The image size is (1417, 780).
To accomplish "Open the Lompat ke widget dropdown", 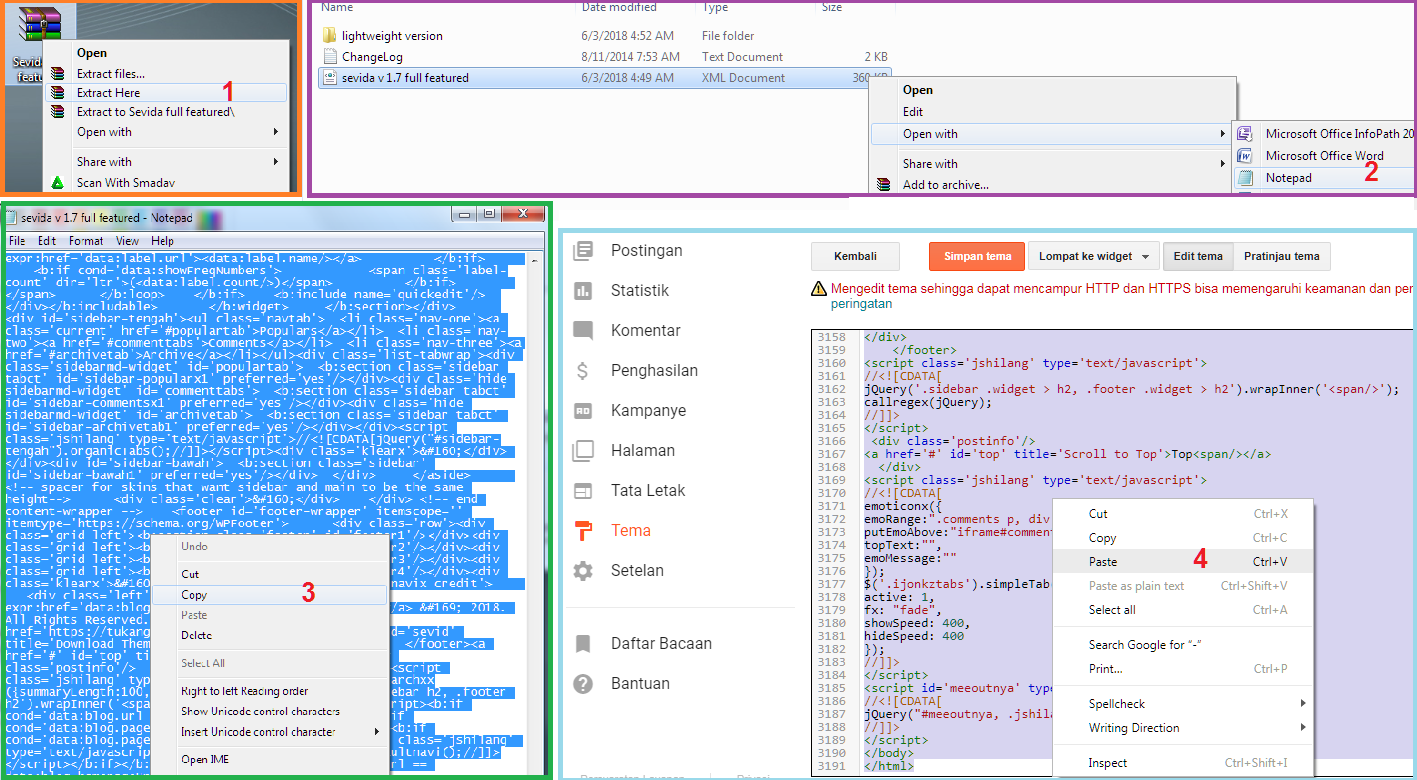I will 1094,257.
